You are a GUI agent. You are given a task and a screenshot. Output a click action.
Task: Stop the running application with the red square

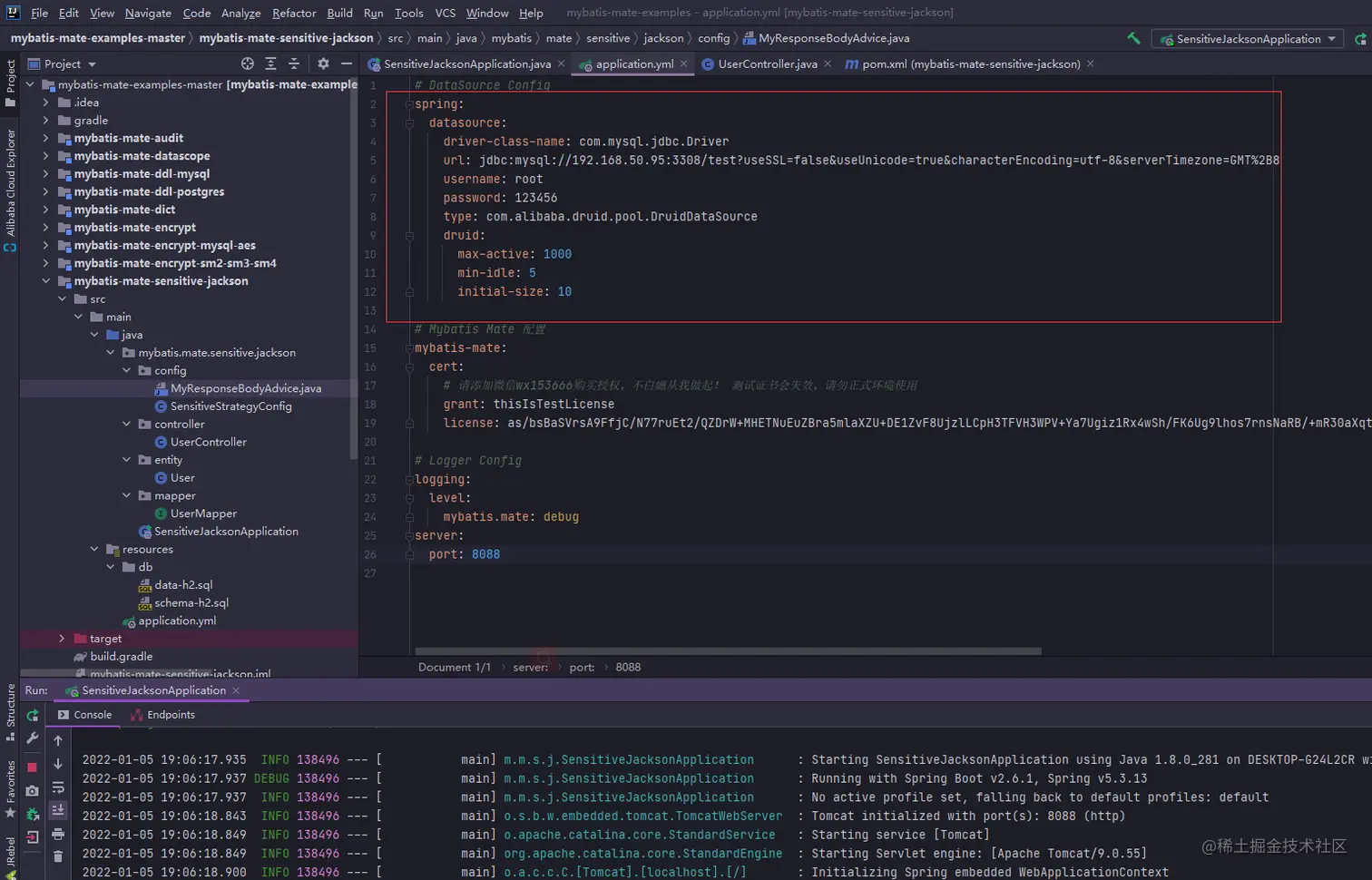coord(33,767)
